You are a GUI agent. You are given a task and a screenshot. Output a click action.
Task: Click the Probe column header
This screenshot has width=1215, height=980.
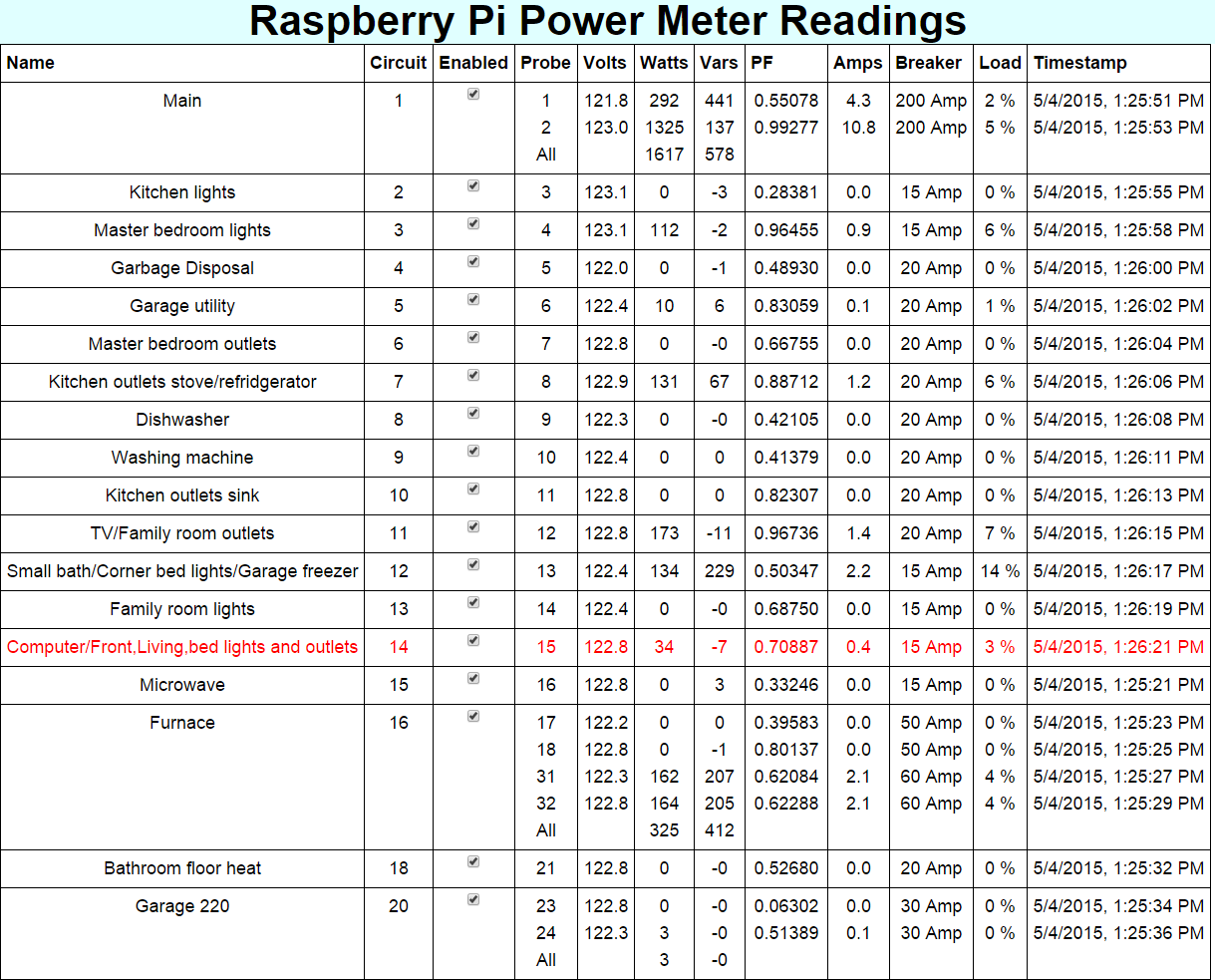tap(545, 63)
